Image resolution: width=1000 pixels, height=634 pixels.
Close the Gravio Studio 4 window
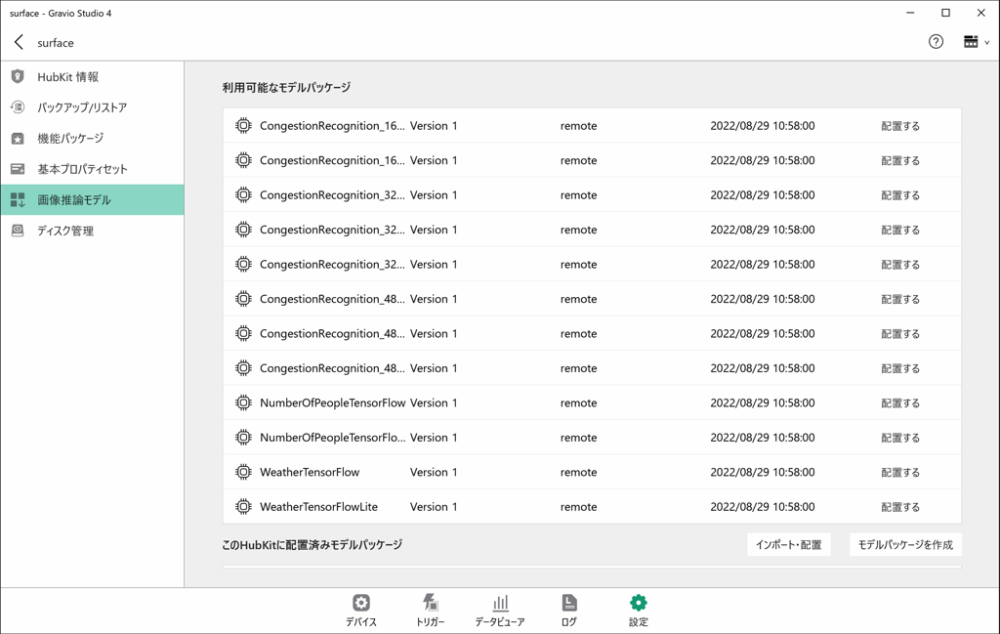click(981, 13)
